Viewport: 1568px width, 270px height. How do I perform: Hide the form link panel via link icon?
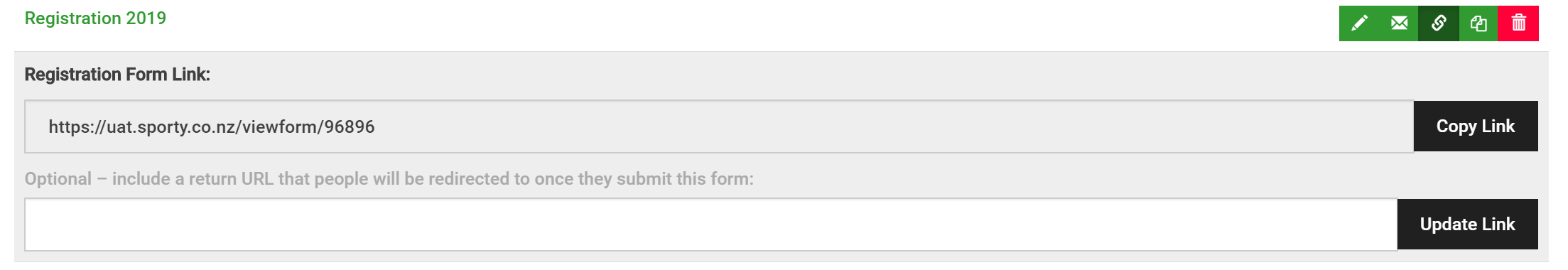point(1439,23)
